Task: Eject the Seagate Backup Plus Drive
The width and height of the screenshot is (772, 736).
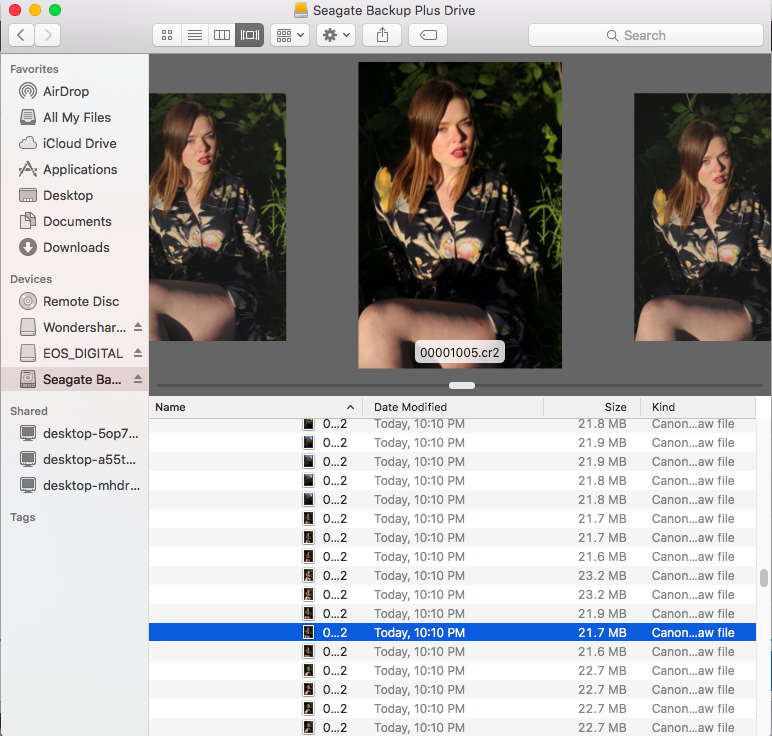Action: tap(138, 379)
